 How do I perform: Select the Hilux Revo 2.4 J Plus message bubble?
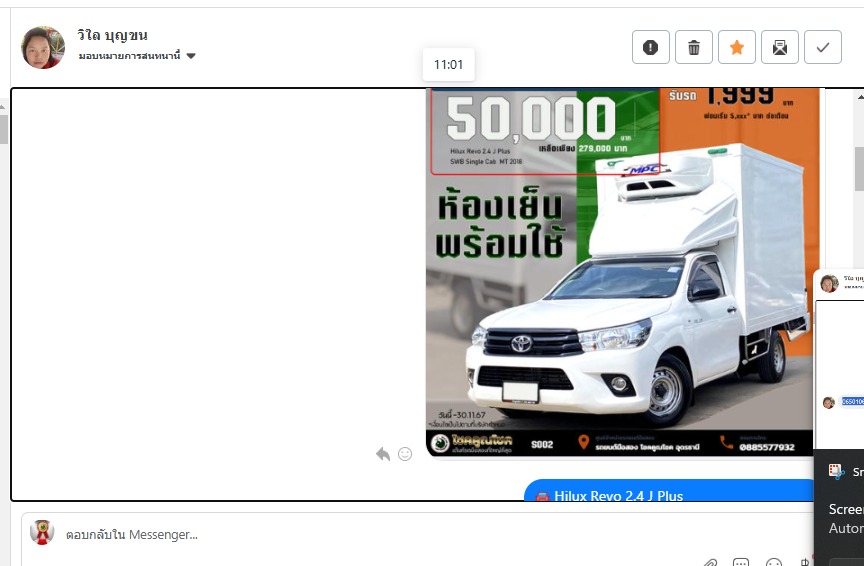668,490
